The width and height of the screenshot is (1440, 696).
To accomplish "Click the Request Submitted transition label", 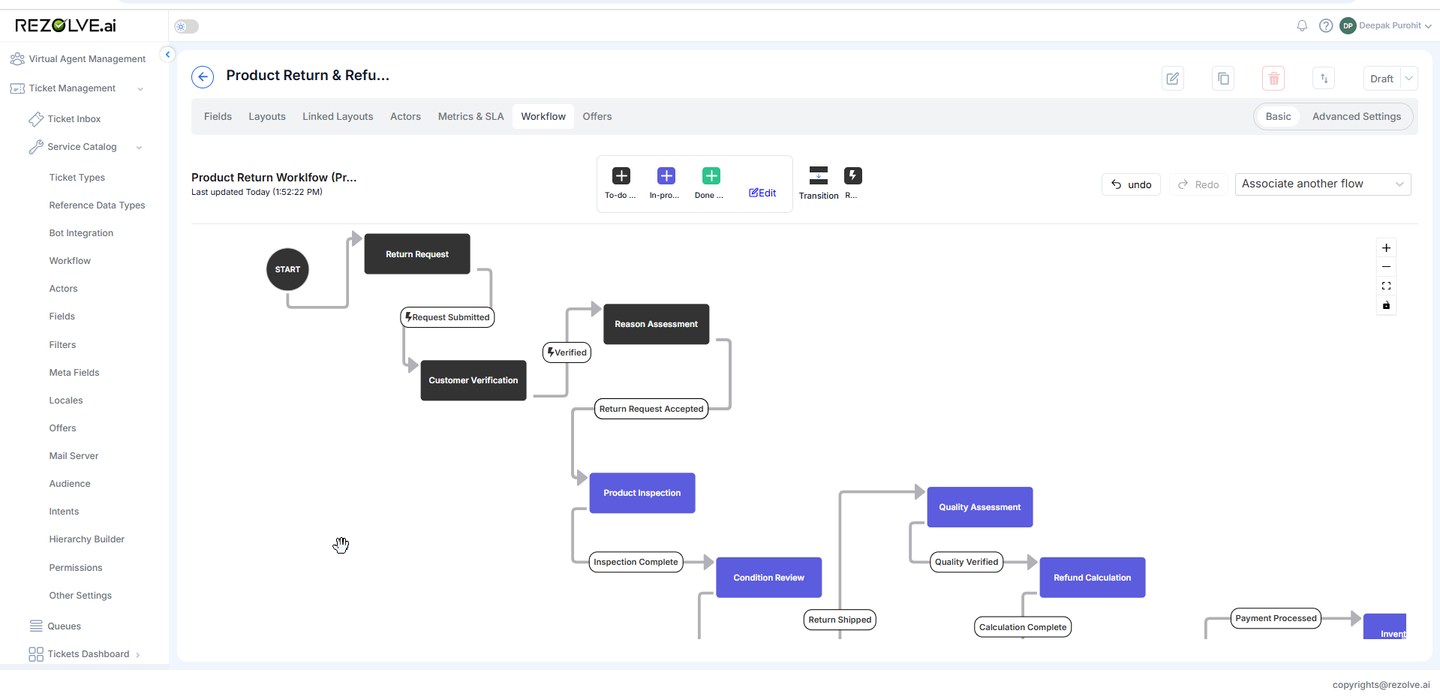I will 448,317.
